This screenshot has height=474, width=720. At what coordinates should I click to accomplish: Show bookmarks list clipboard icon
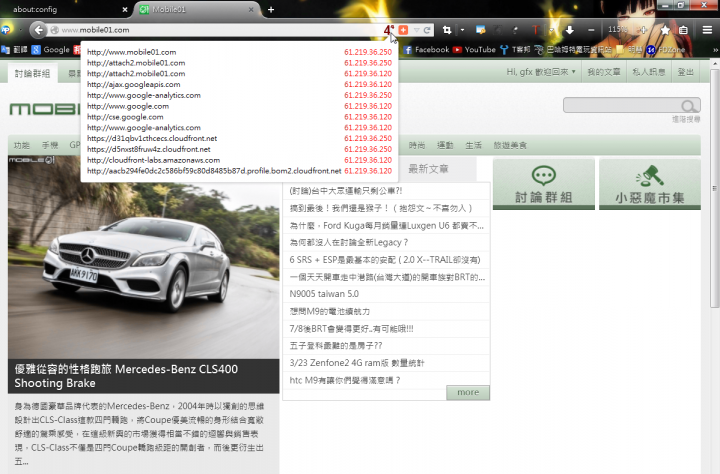pyautogui.click(x=683, y=30)
